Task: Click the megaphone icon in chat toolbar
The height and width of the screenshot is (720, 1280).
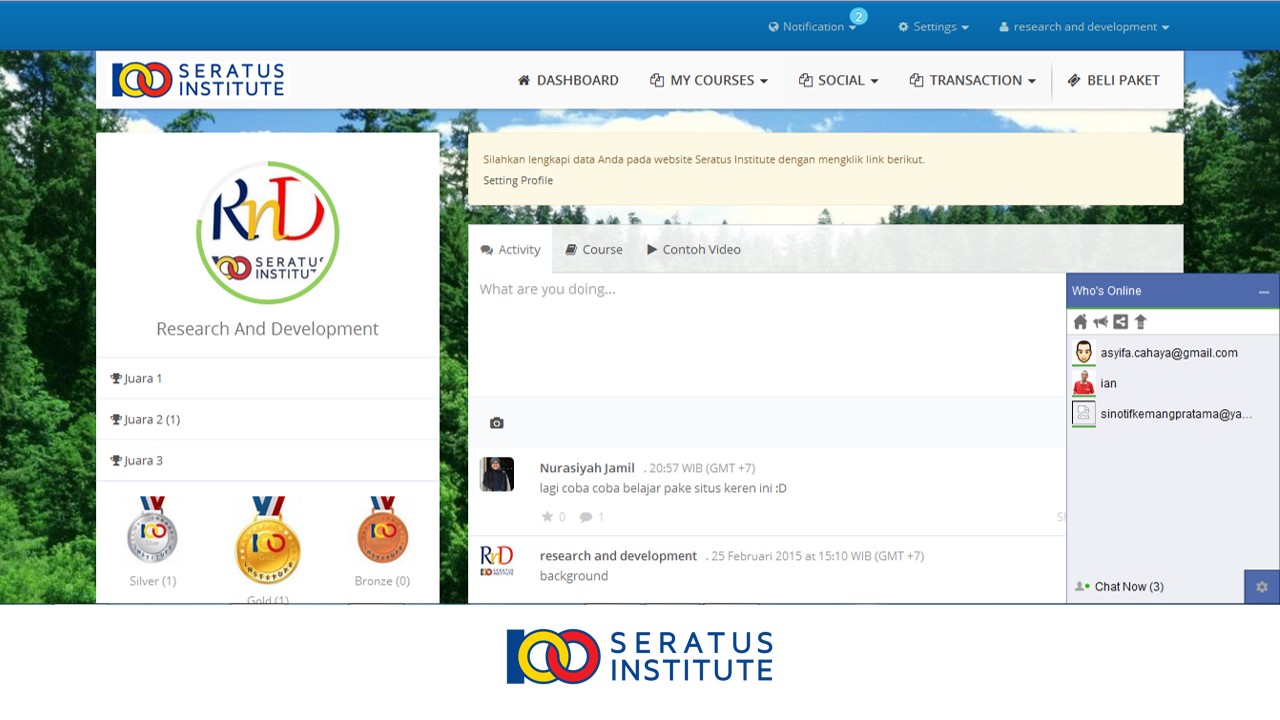Action: 1100,322
